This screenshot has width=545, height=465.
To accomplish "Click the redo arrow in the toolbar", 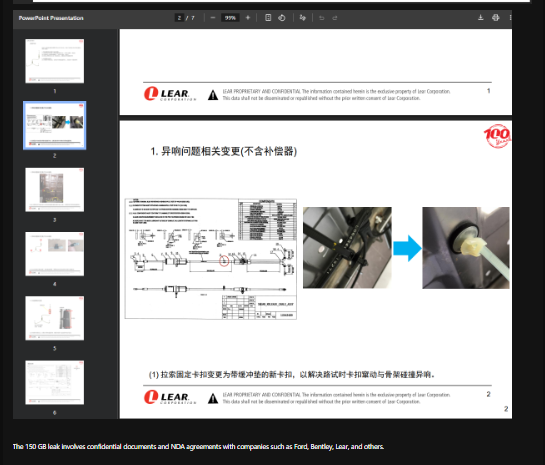I will pos(335,18).
